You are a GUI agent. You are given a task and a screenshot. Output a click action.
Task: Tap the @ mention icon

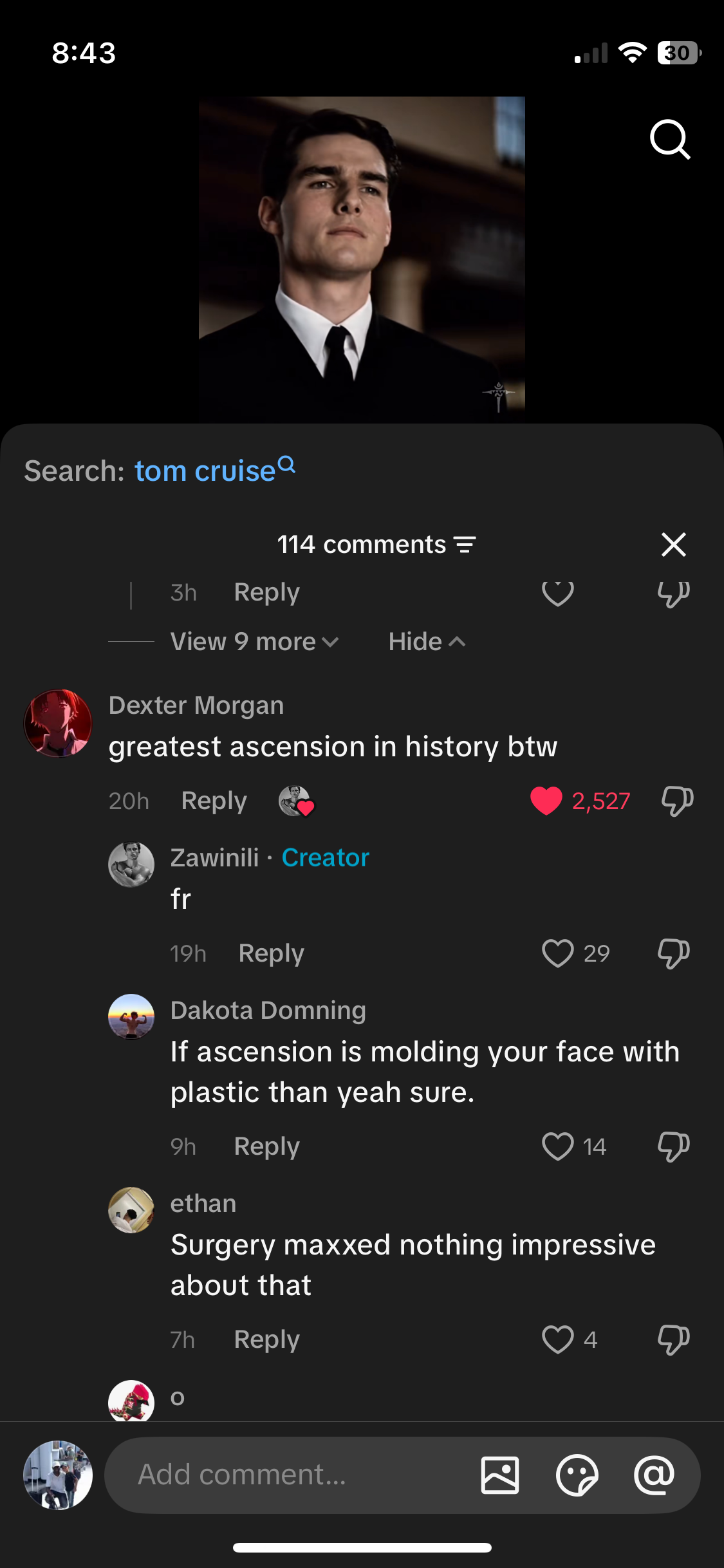coord(654,1475)
